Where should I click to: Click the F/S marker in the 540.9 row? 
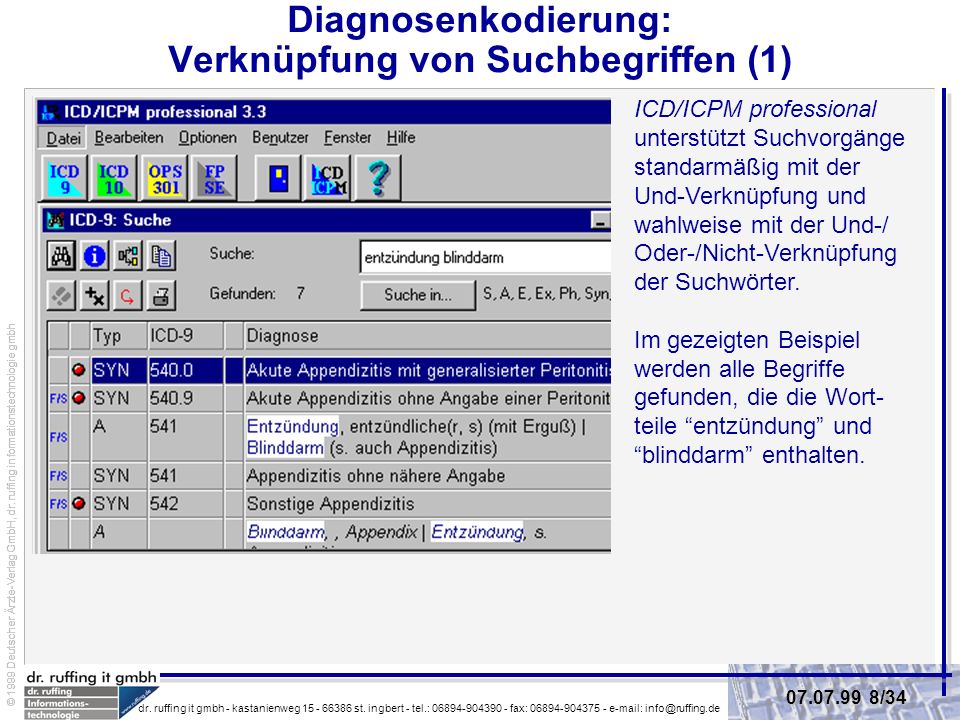(58, 399)
